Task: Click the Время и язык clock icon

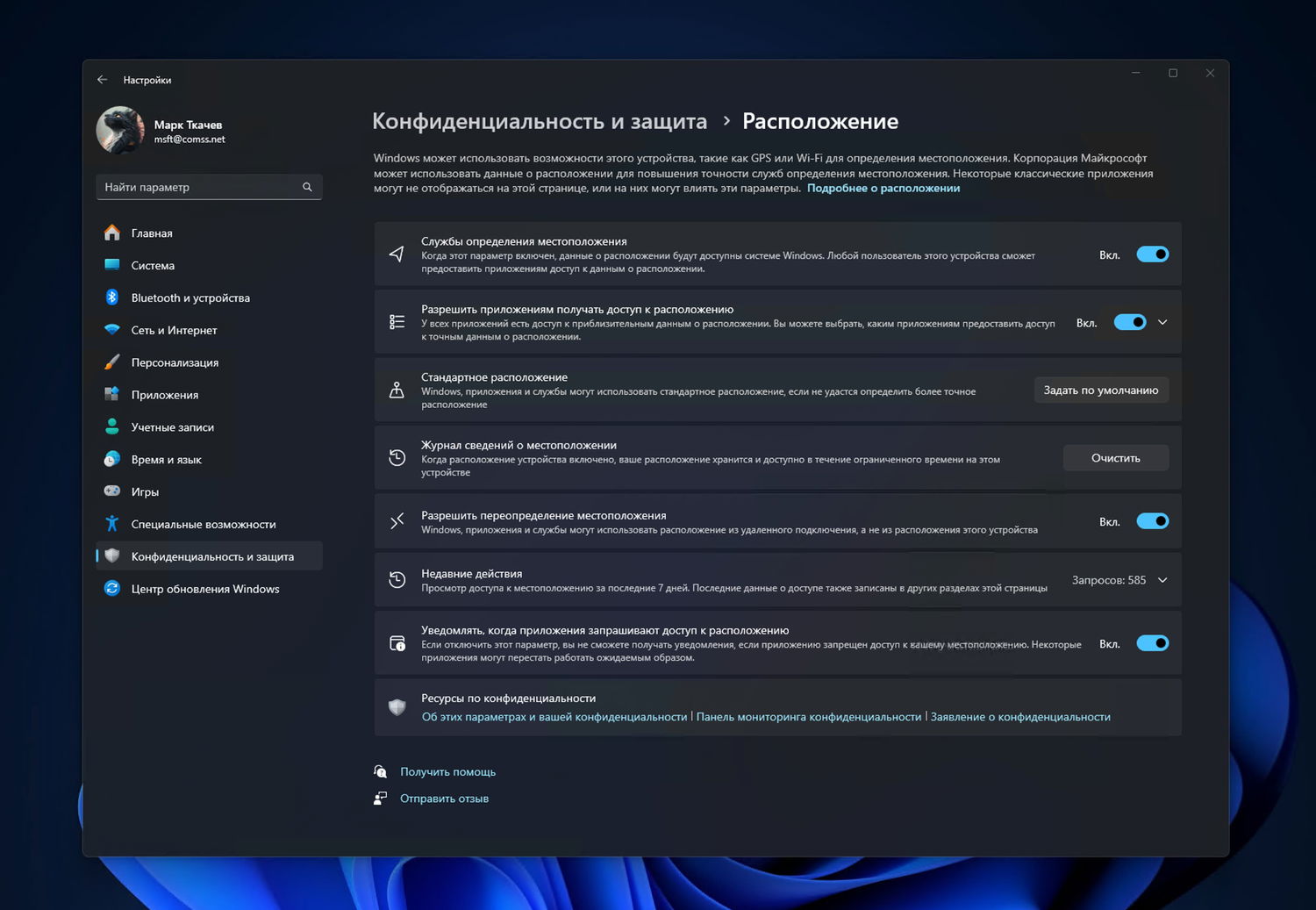Action: (x=111, y=459)
